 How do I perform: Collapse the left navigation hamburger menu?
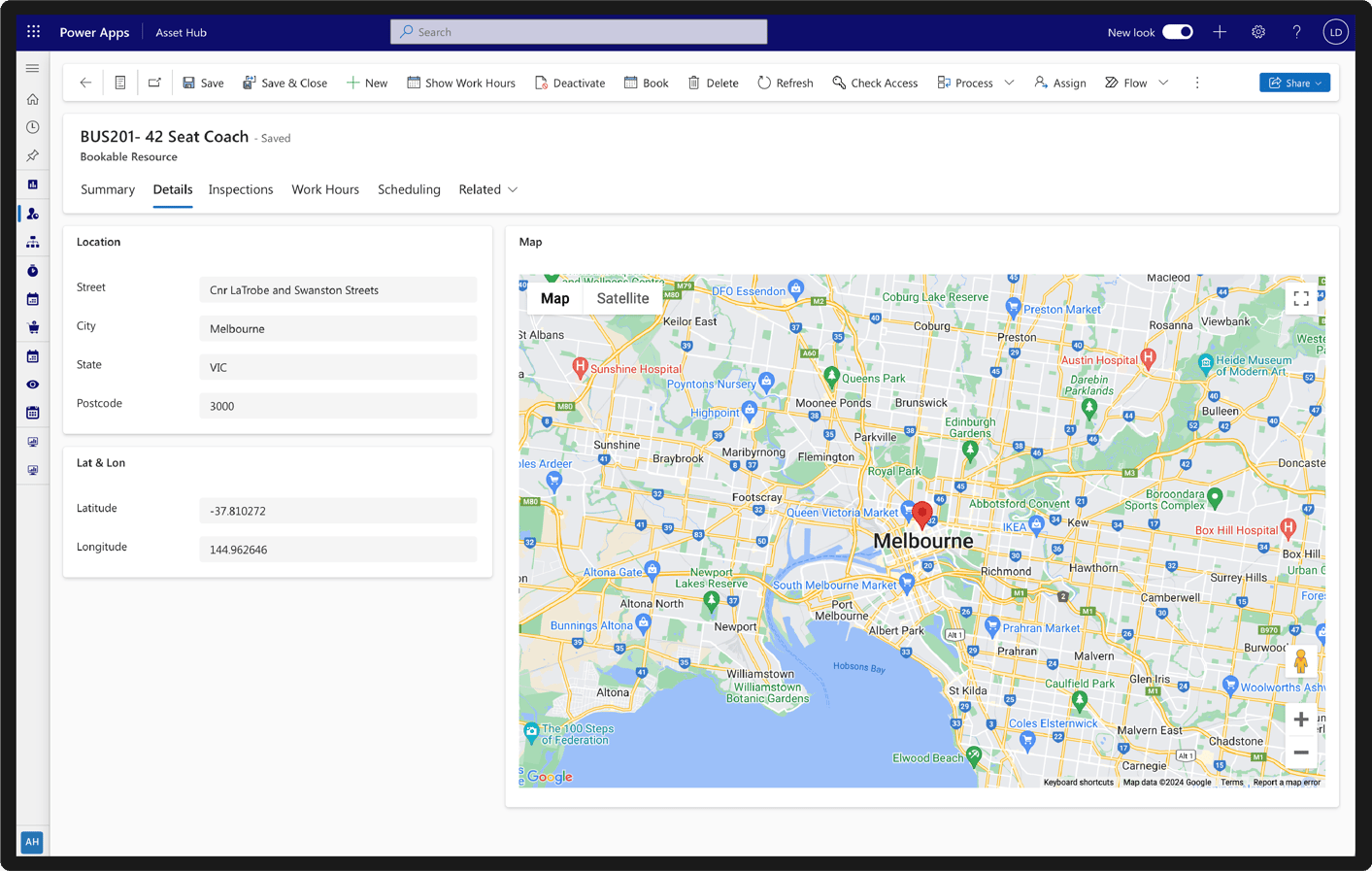pos(33,68)
